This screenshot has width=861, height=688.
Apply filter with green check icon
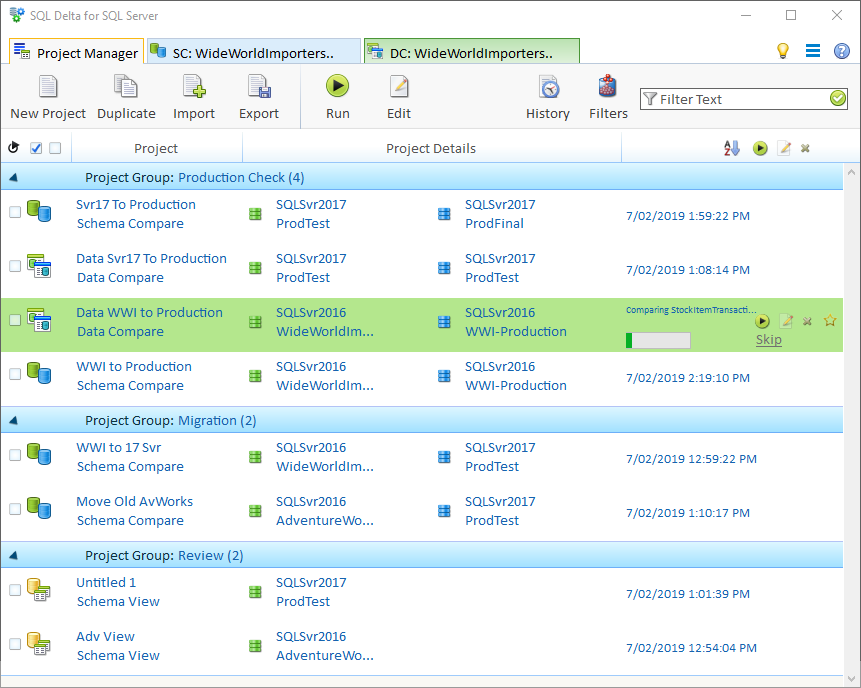point(838,99)
